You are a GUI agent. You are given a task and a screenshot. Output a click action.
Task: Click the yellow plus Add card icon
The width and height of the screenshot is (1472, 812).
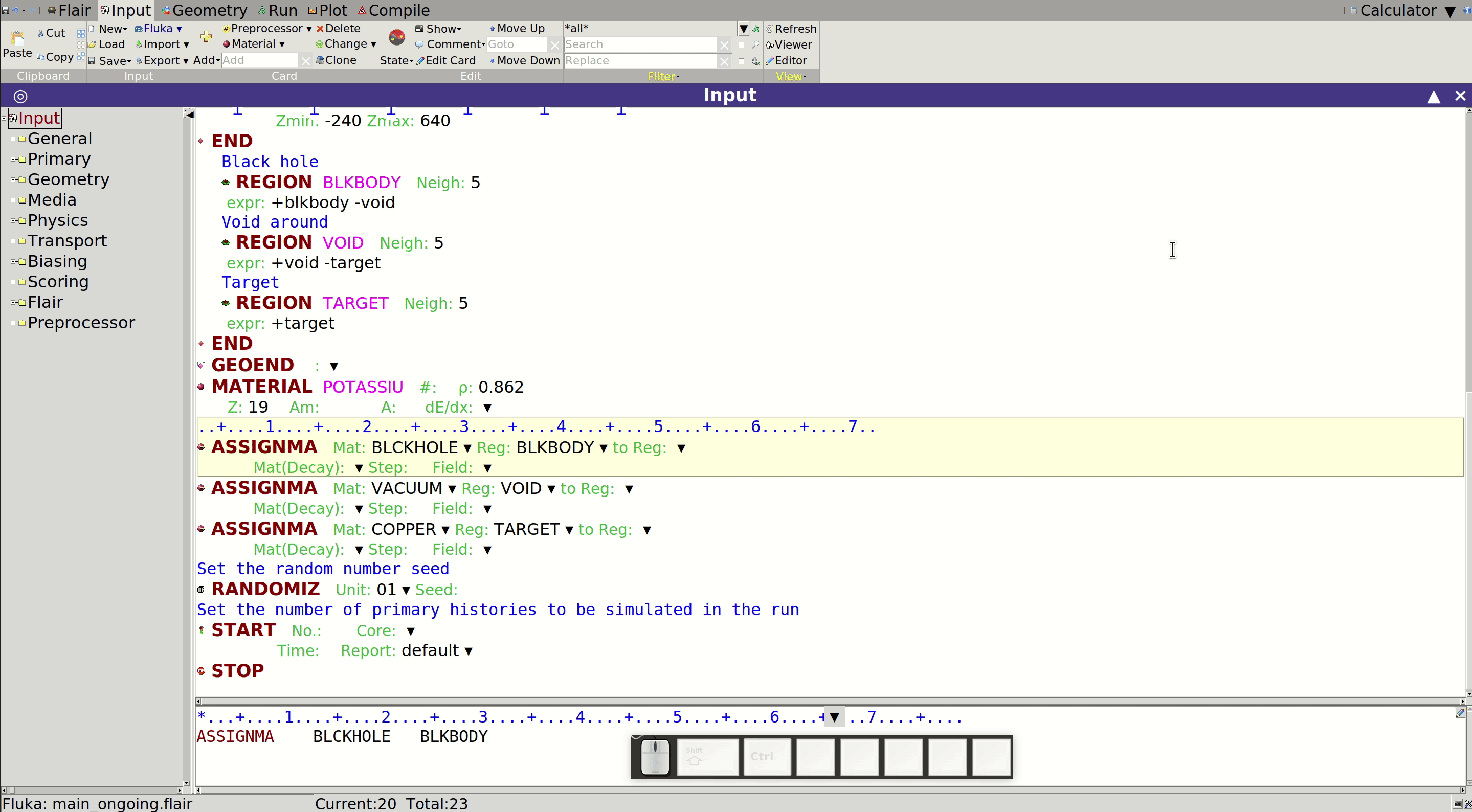[206, 37]
